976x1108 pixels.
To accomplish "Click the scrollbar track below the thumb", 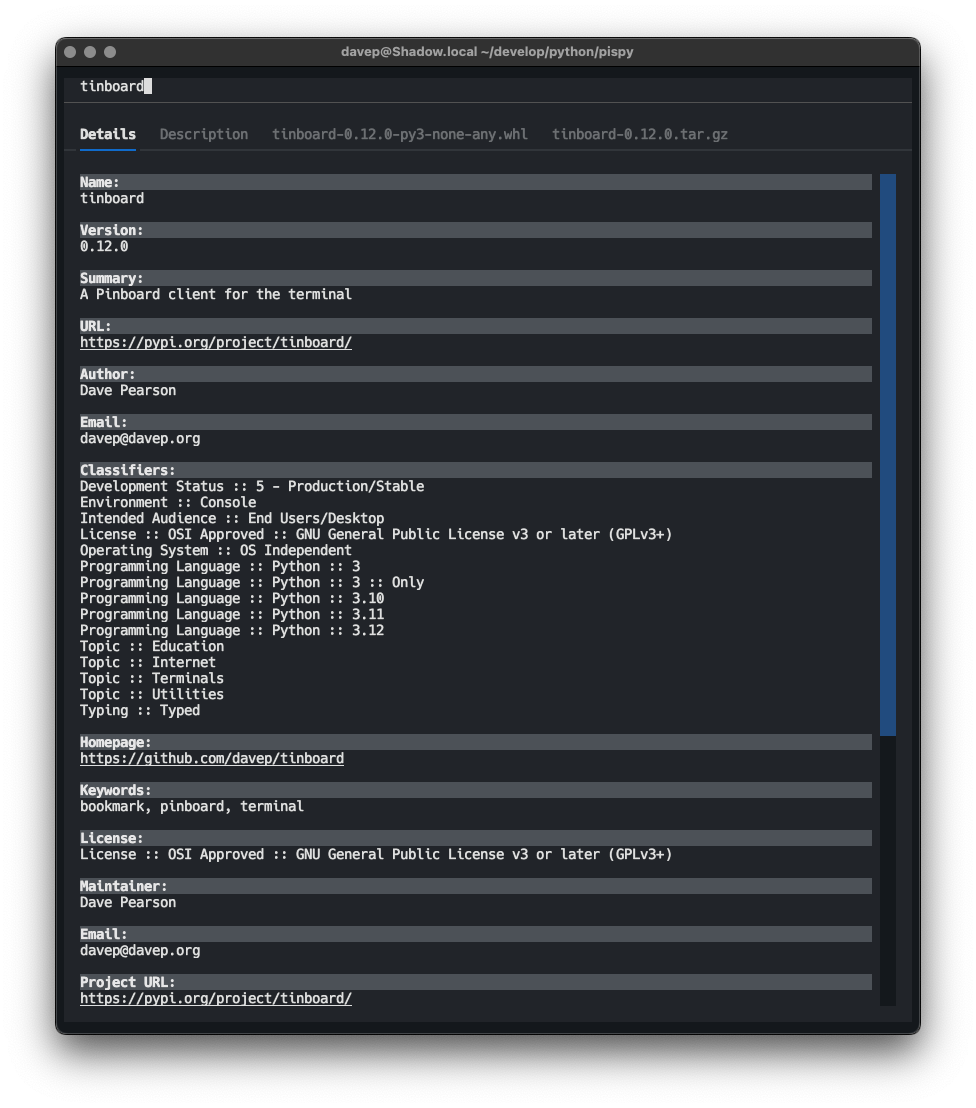I will pyautogui.click(x=887, y=880).
